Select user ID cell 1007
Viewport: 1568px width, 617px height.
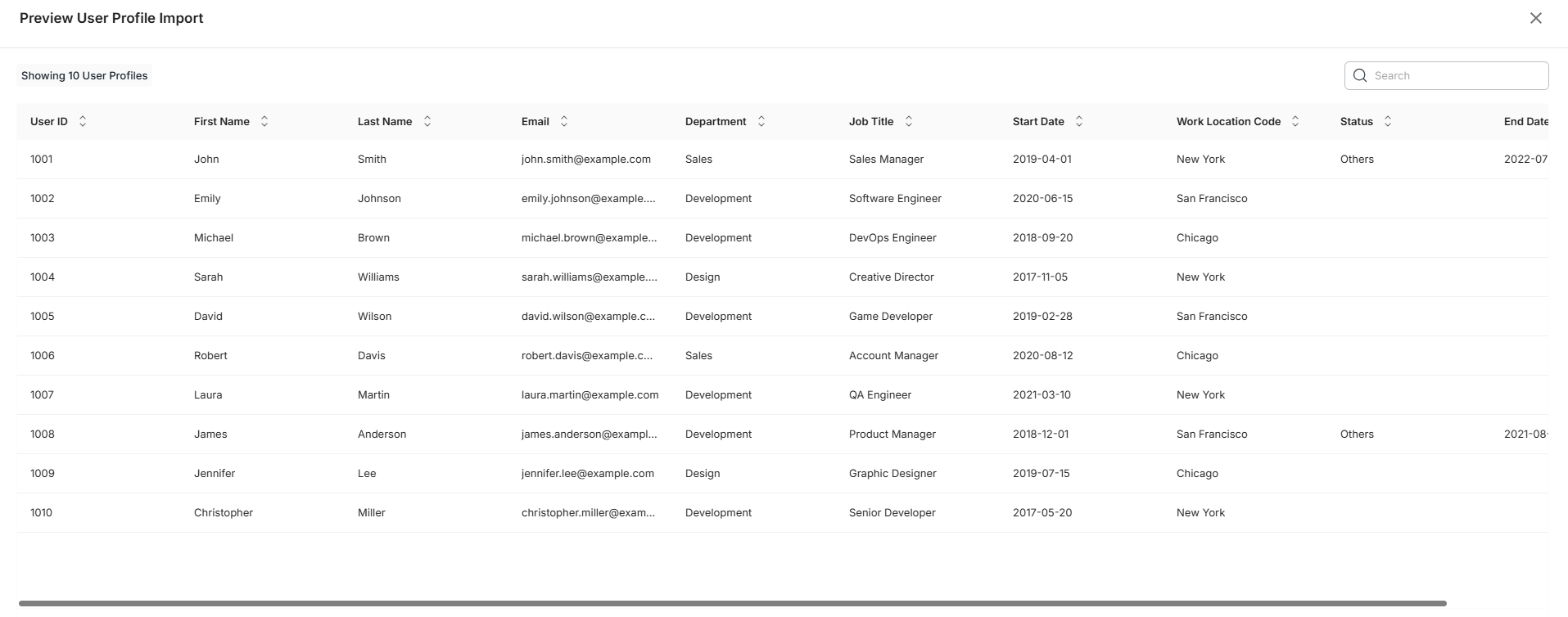pyautogui.click(x=43, y=394)
